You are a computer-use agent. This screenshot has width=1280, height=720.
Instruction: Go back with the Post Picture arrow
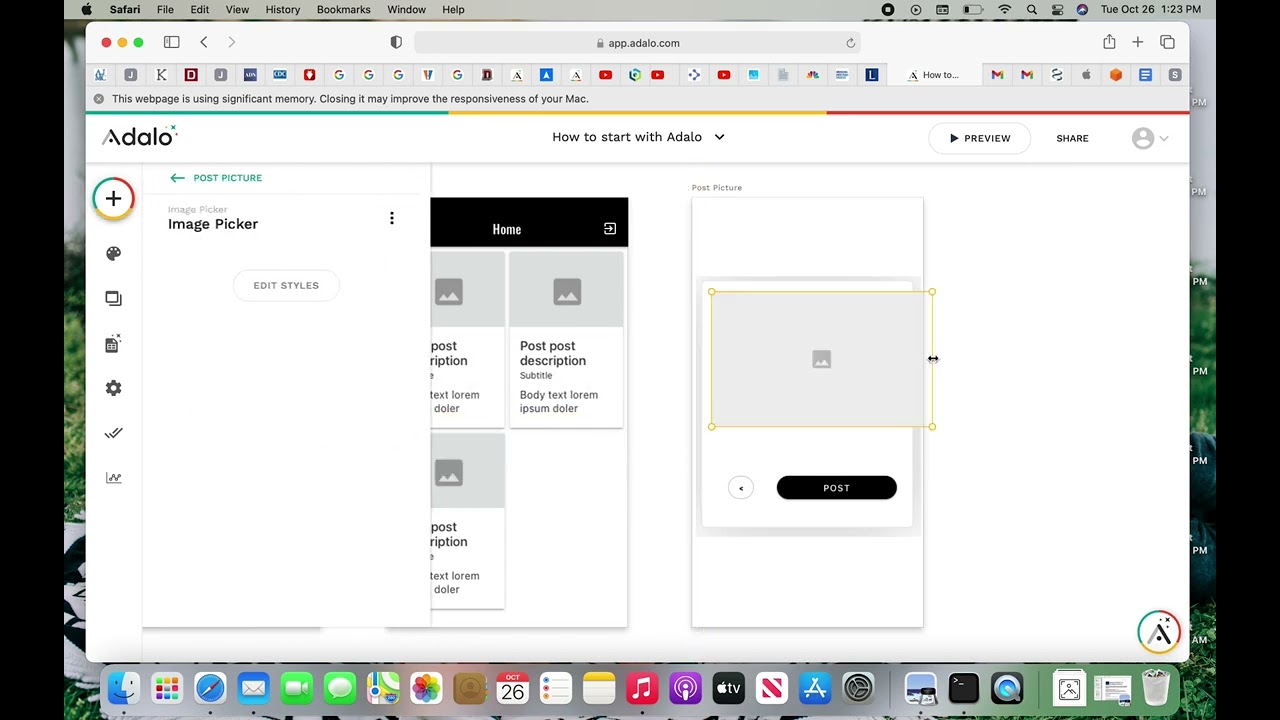pos(177,178)
